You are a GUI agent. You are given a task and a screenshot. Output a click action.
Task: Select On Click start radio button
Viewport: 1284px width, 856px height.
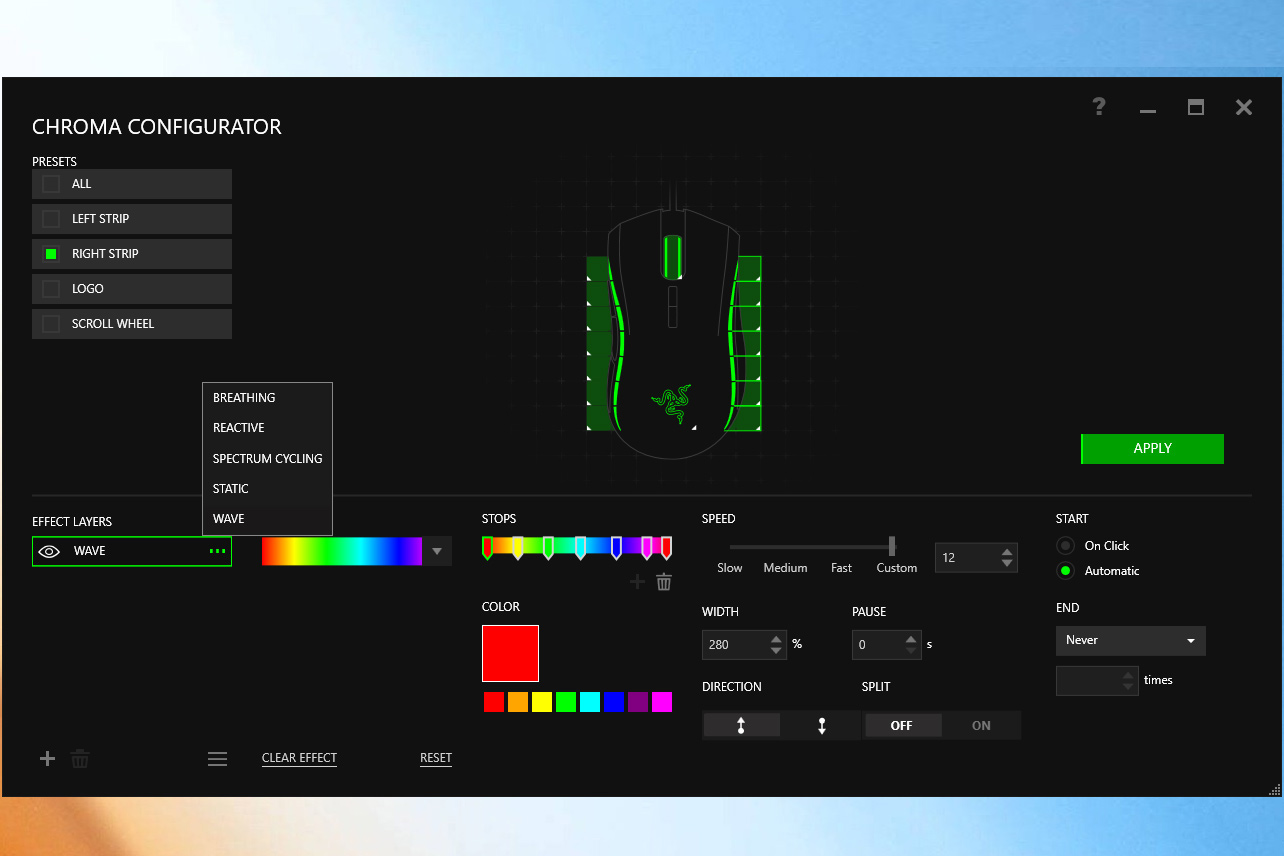1066,546
